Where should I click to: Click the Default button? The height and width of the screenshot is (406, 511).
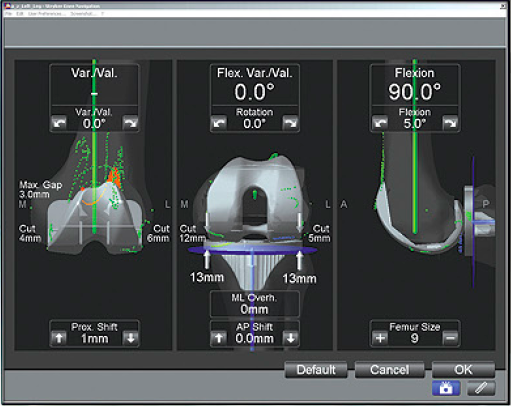316,370
